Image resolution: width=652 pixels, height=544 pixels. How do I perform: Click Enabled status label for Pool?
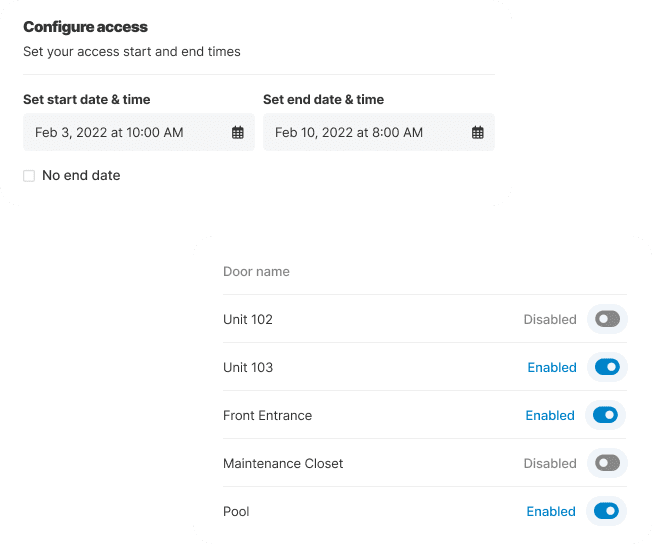point(552,512)
